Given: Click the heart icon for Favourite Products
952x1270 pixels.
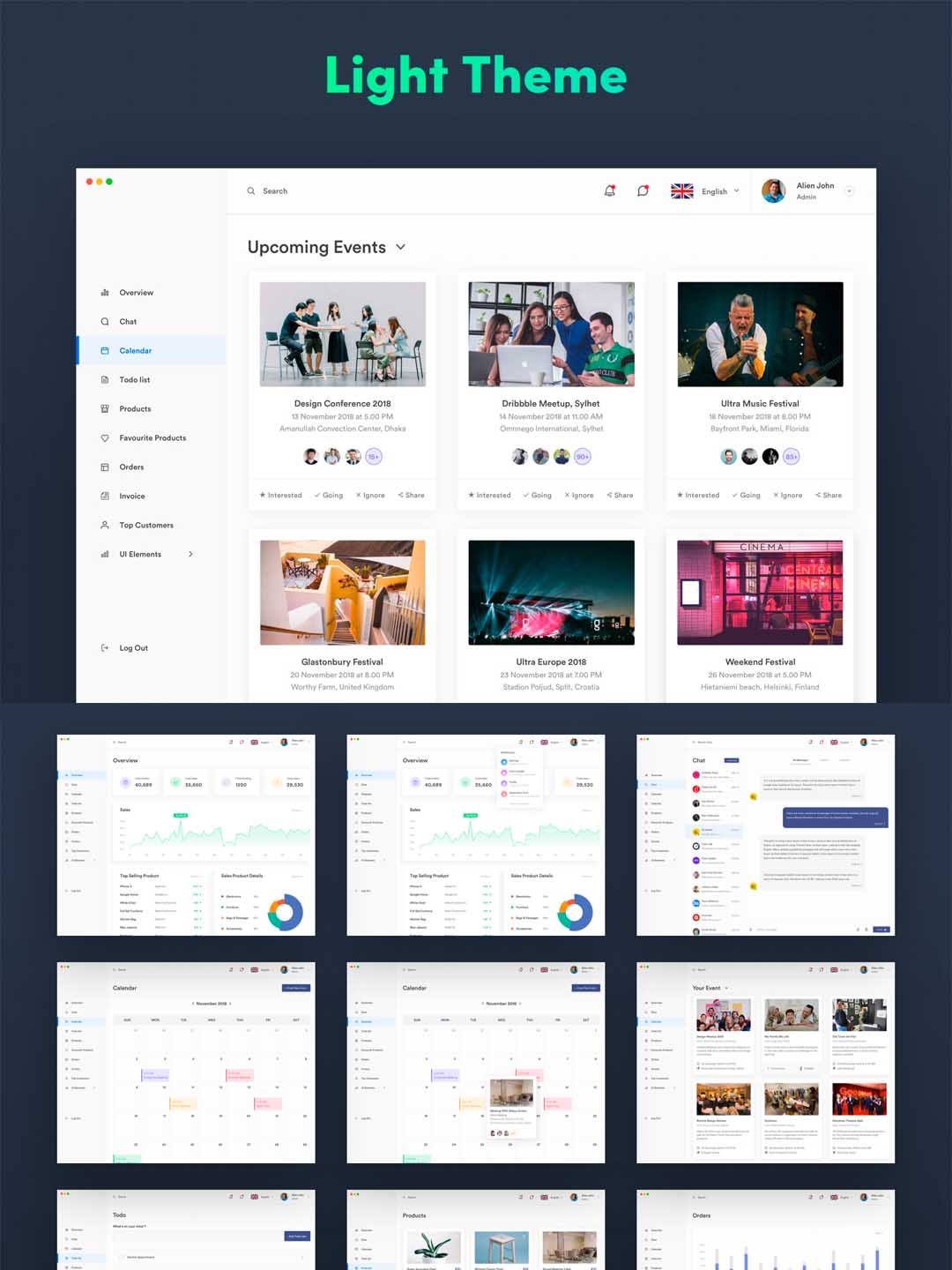Looking at the screenshot, I should point(105,438).
